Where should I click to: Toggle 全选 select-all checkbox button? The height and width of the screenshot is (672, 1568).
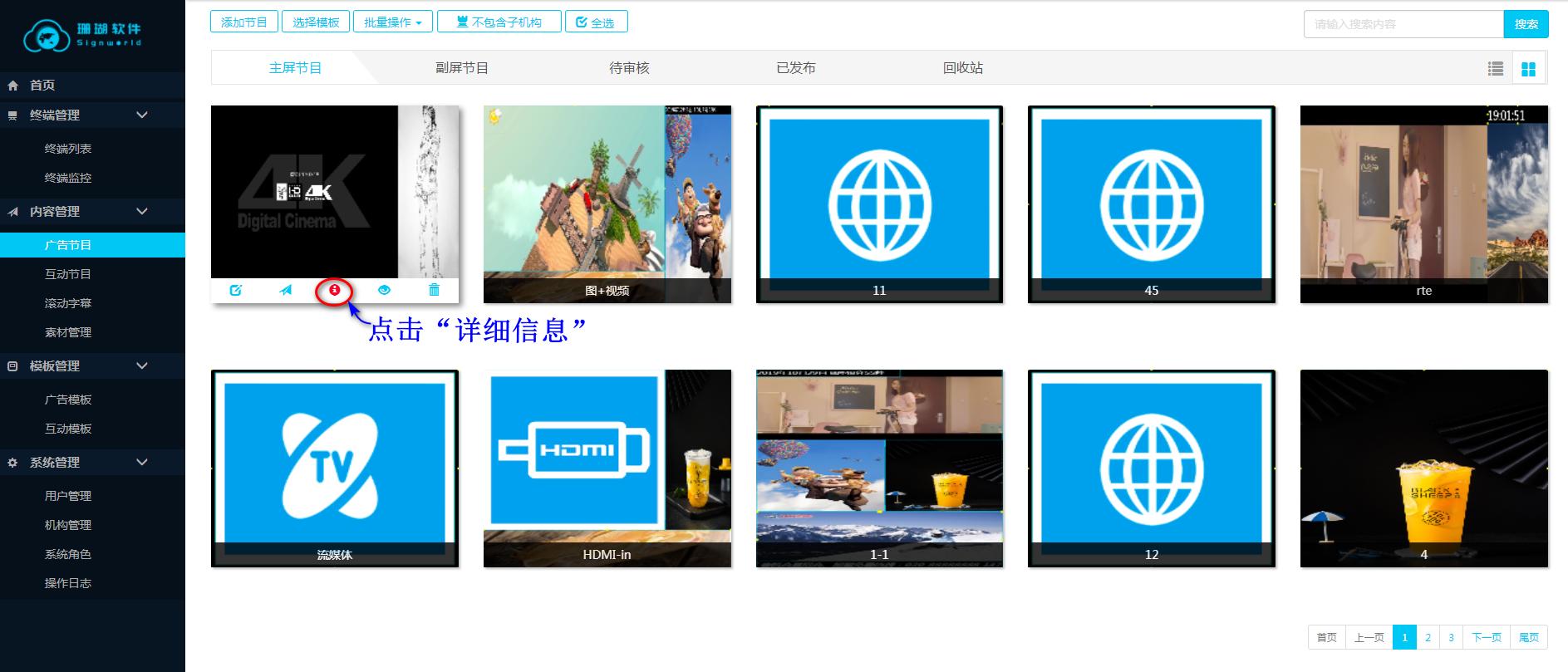597,22
